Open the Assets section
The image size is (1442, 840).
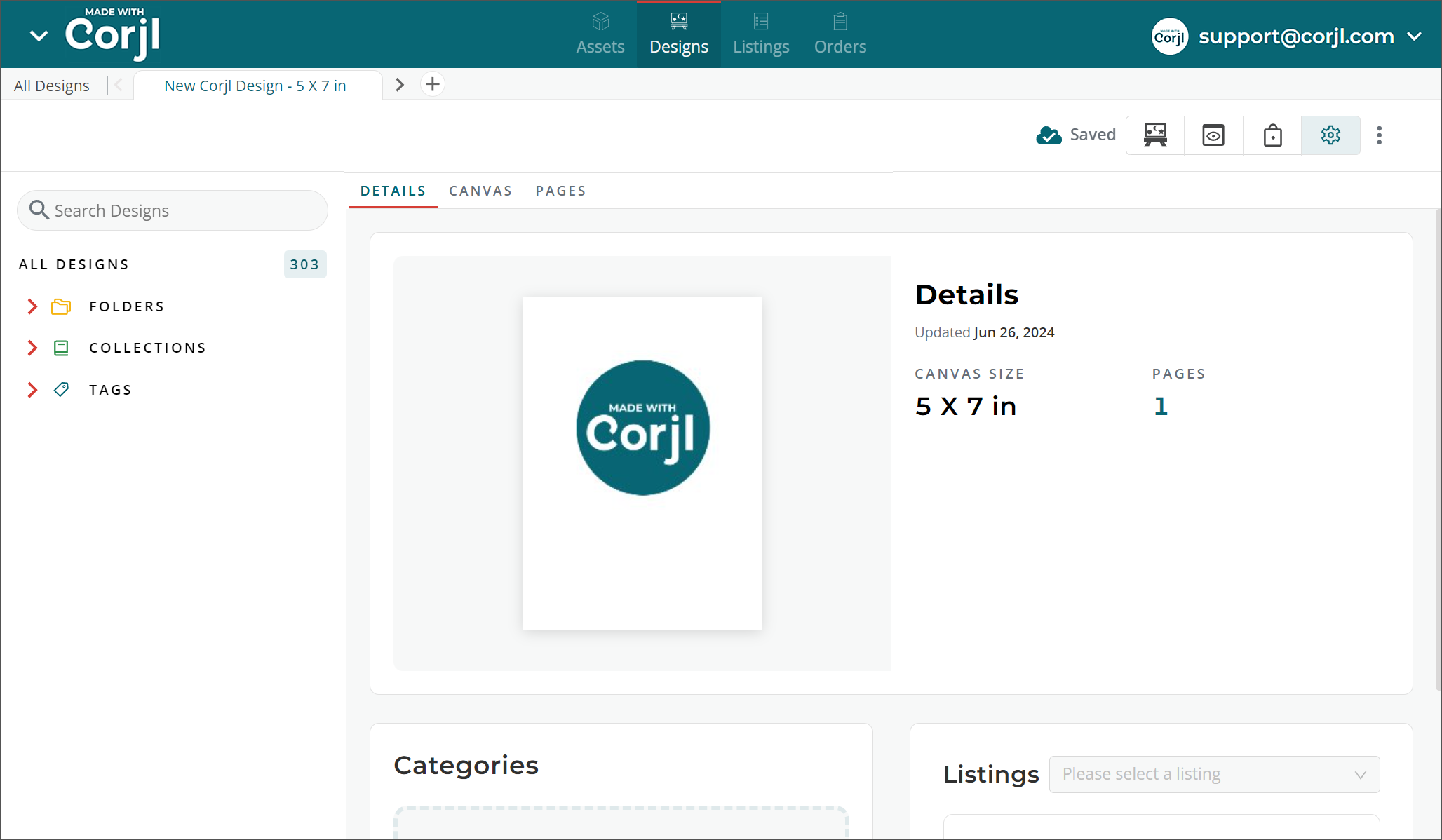[x=600, y=34]
